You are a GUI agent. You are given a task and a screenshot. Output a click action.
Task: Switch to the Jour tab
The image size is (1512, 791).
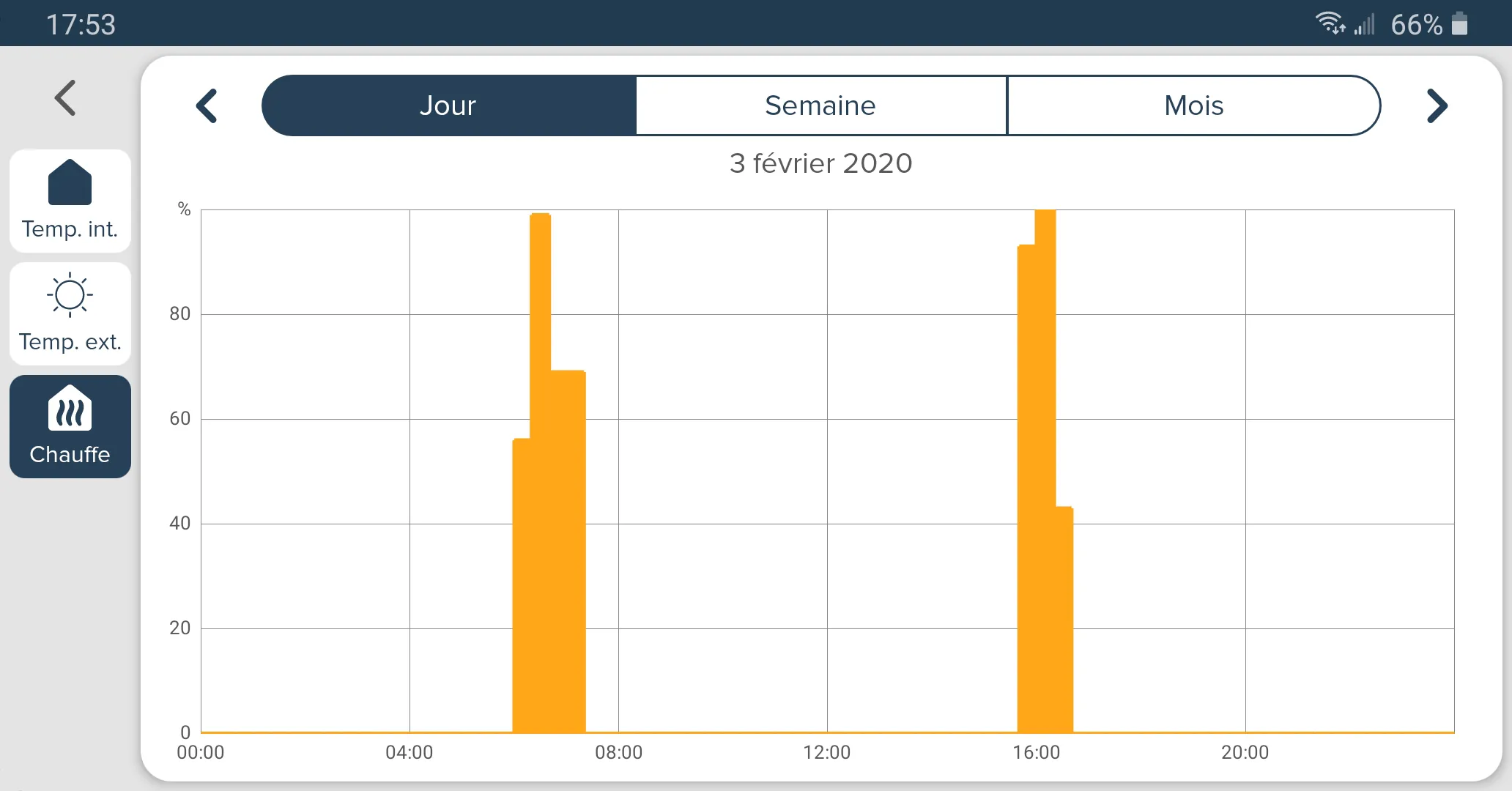point(448,105)
